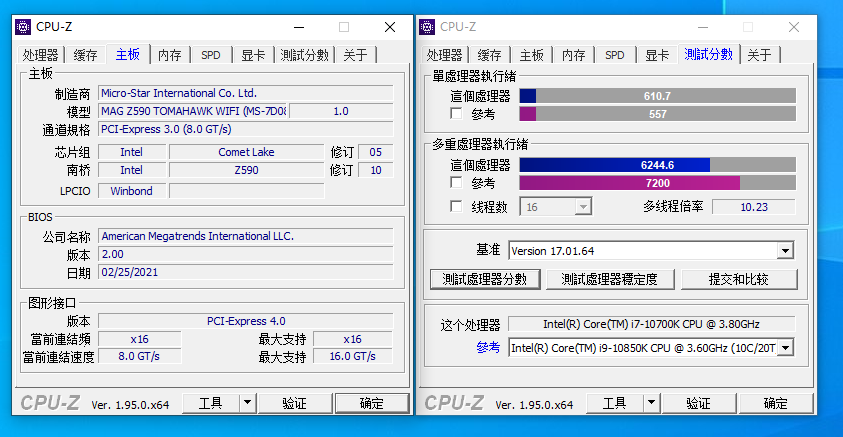The width and height of the screenshot is (843, 437).
Task: Click 确定 button in right window
Action: point(776,403)
